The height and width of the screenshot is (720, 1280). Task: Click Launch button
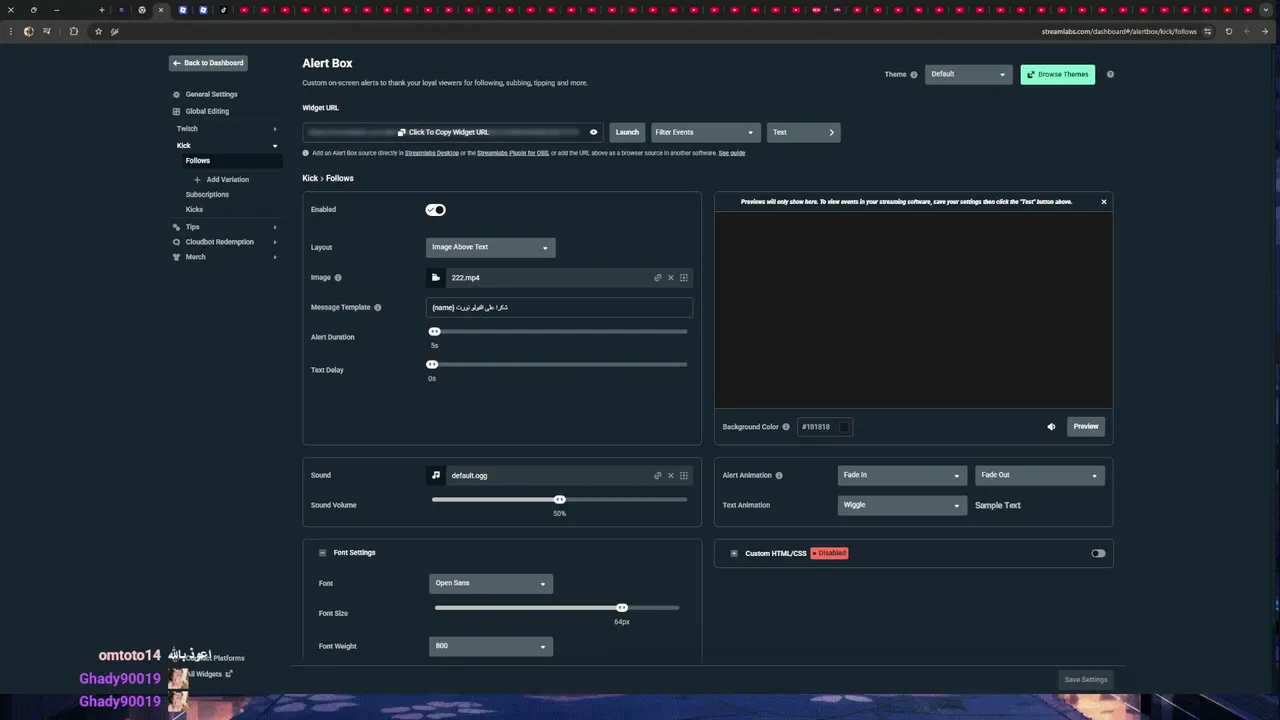click(627, 132)
